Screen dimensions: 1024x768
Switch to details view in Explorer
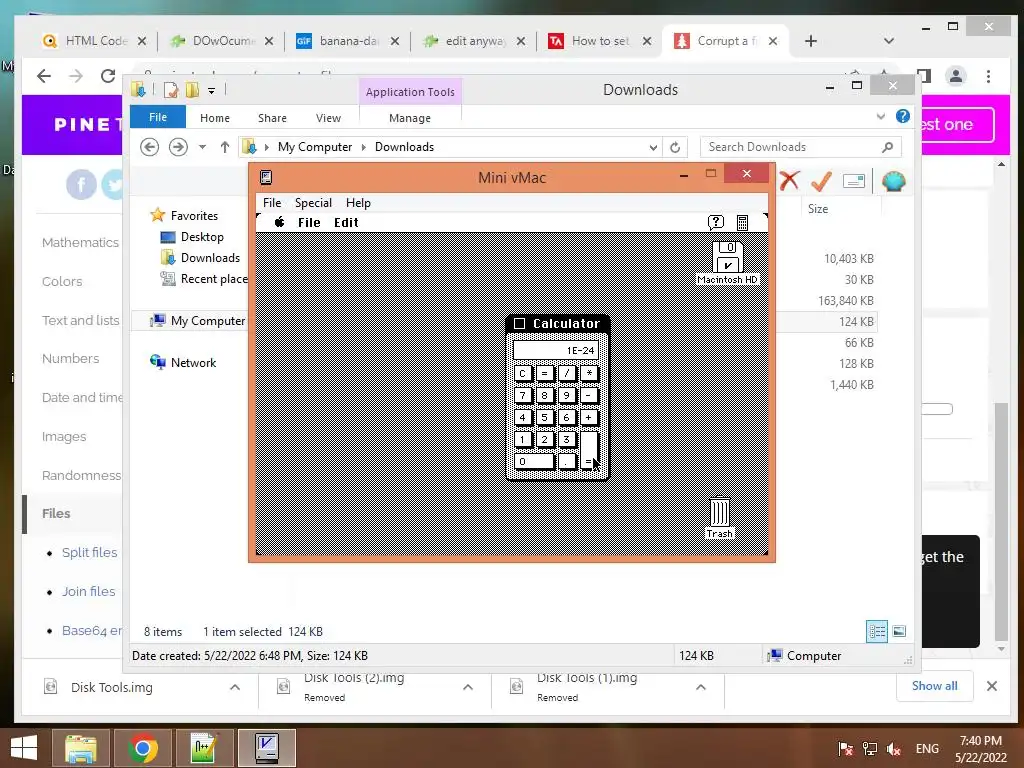876,631
